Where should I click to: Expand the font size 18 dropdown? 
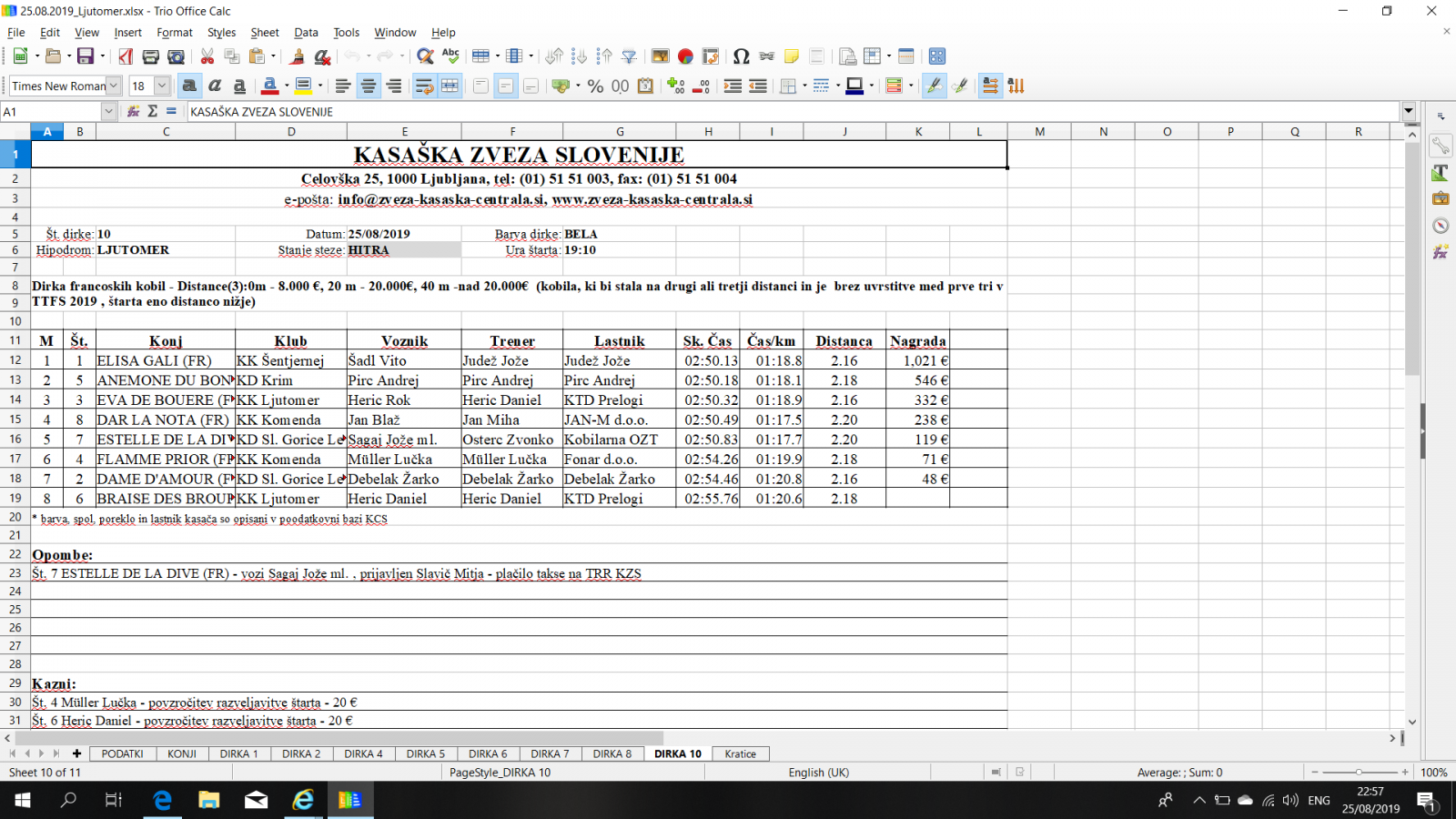pyautogui.click(x=162, y=86)
